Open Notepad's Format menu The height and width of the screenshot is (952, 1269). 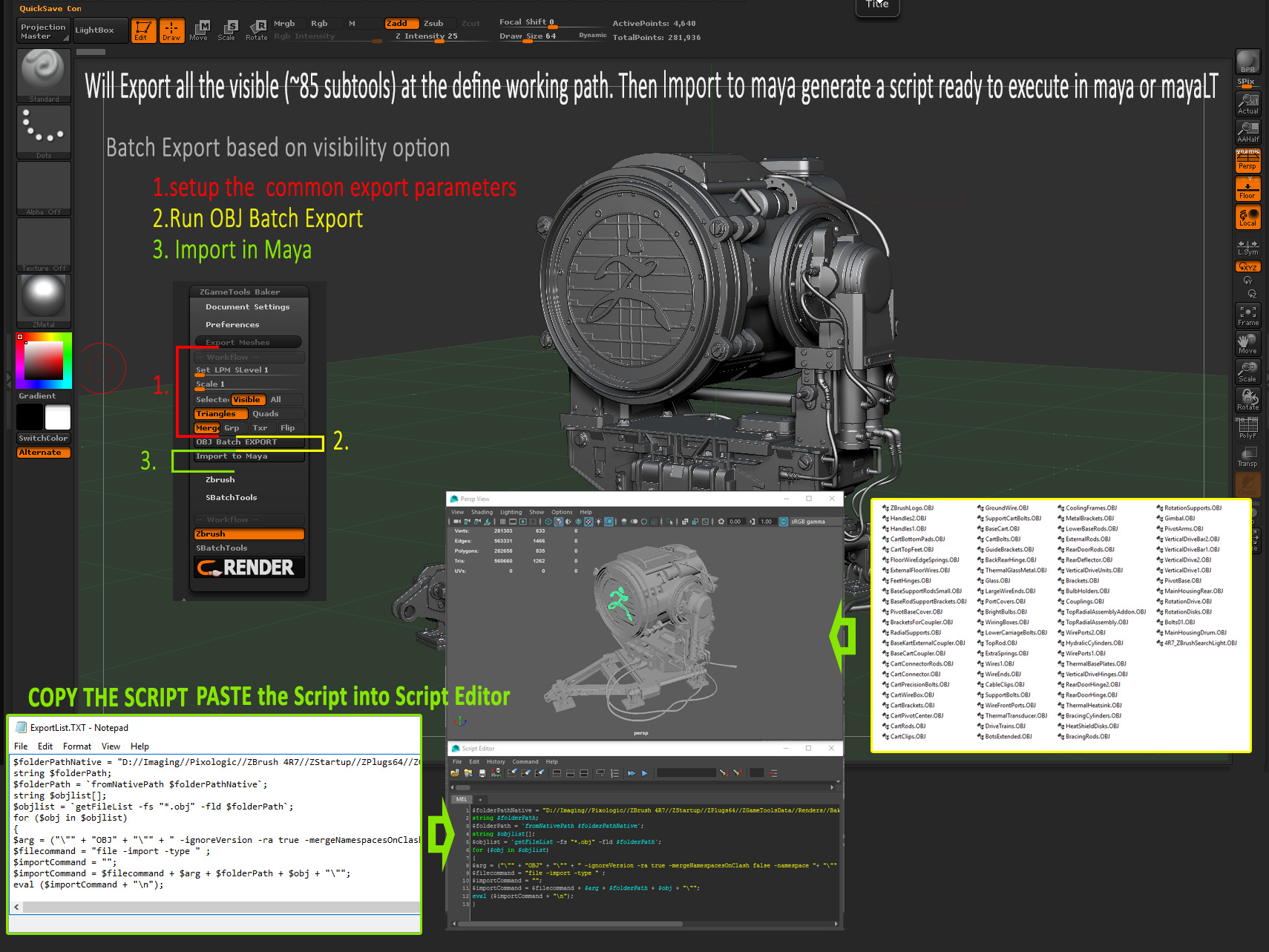[77, 746]
